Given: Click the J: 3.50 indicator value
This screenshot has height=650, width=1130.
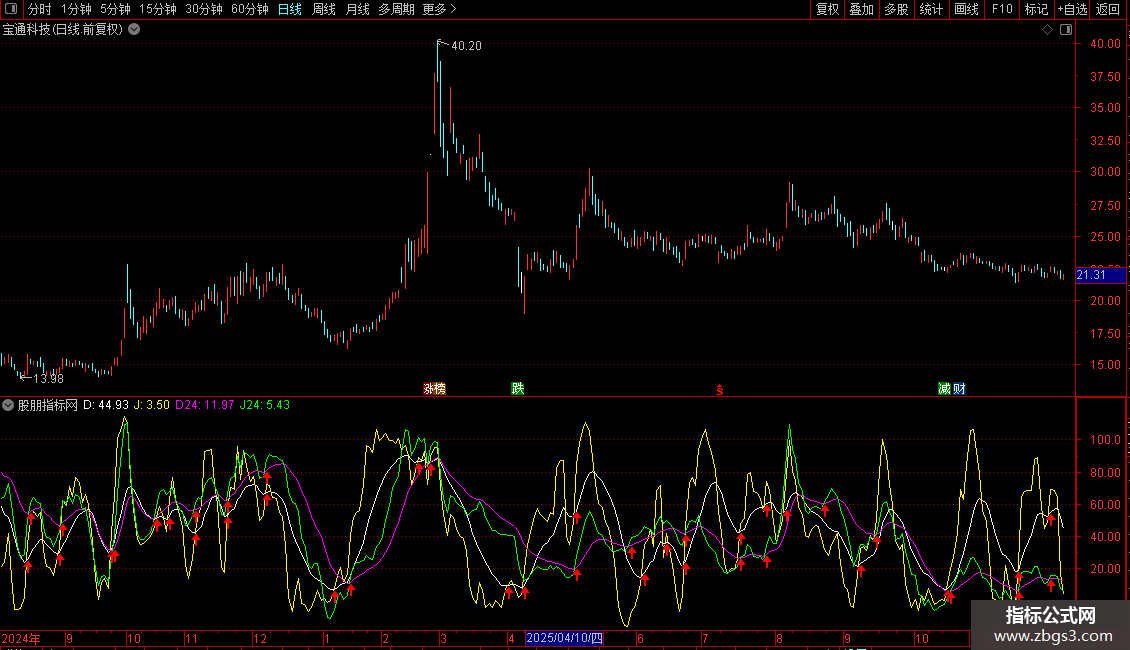Looking at the screenshot, I should pos(152,405).
